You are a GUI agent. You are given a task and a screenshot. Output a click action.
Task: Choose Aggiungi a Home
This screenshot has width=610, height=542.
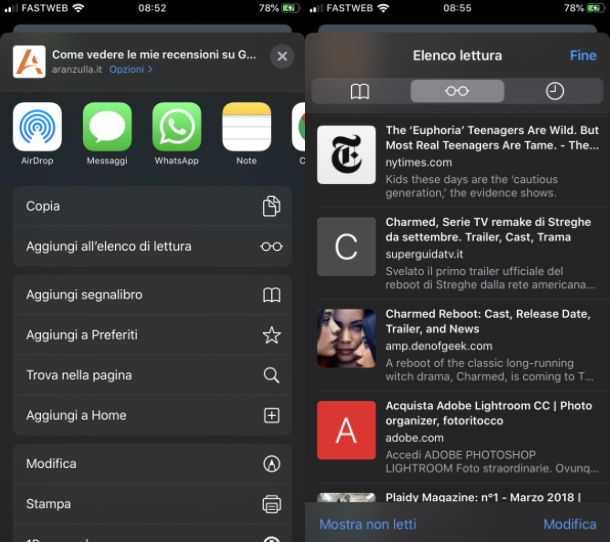(x=152, y=416)
